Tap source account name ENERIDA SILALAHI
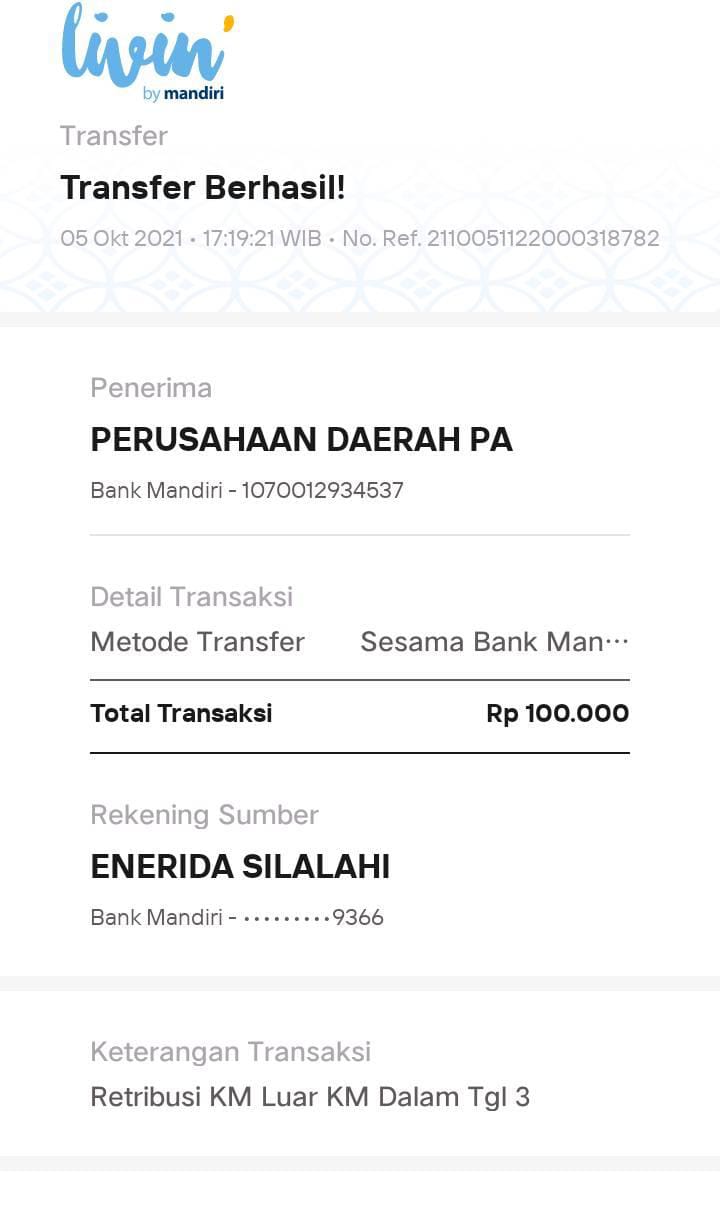 pyautogui.click(x=240, y=867)
